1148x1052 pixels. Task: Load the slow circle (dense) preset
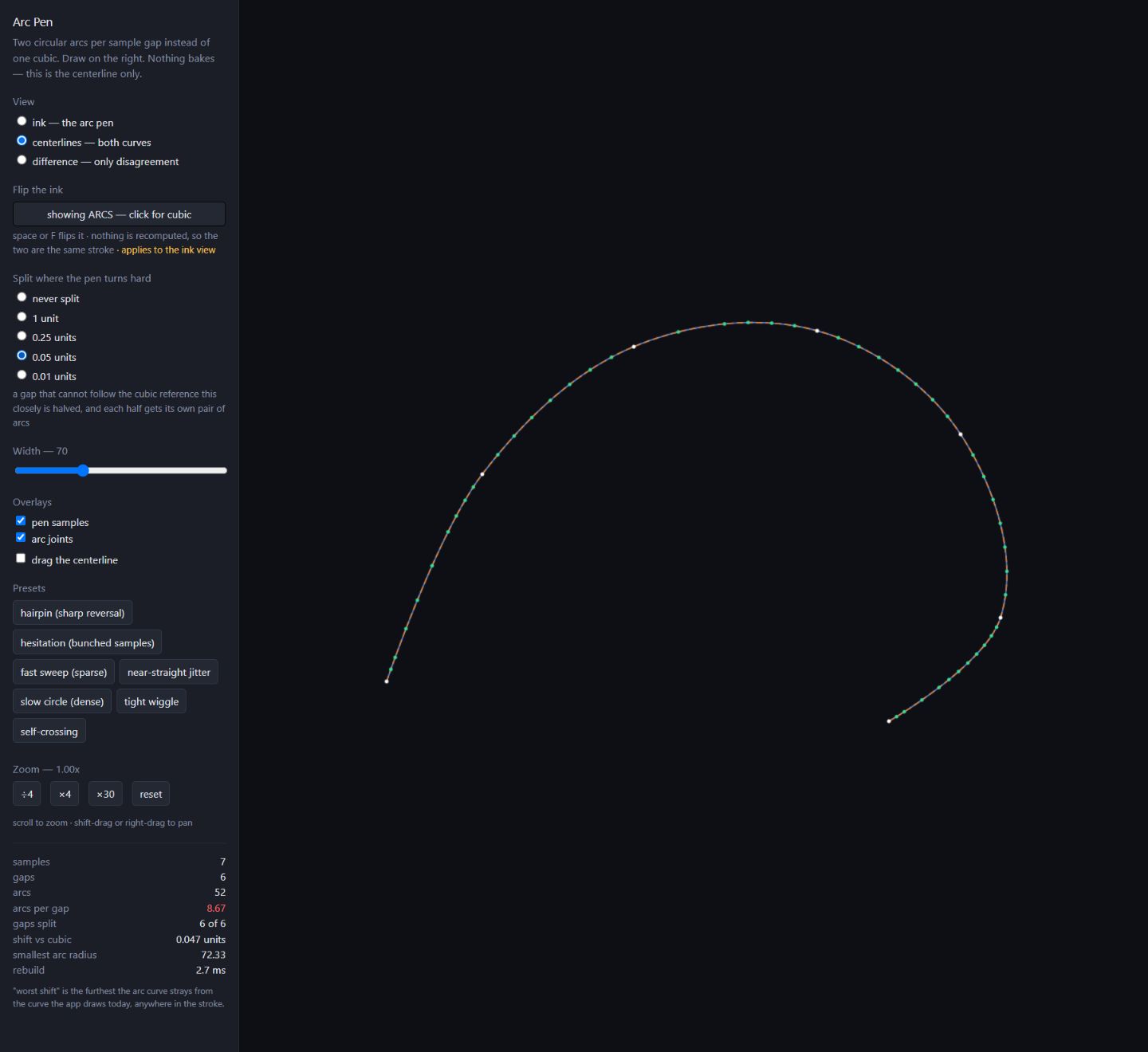62,701
